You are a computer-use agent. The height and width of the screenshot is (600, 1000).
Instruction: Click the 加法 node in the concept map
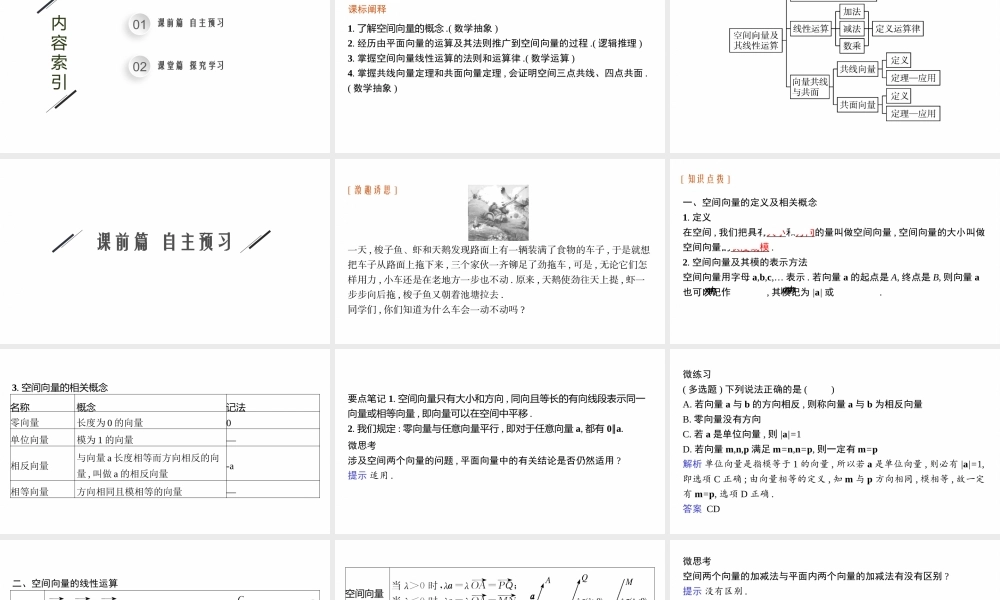coord(852,12)
